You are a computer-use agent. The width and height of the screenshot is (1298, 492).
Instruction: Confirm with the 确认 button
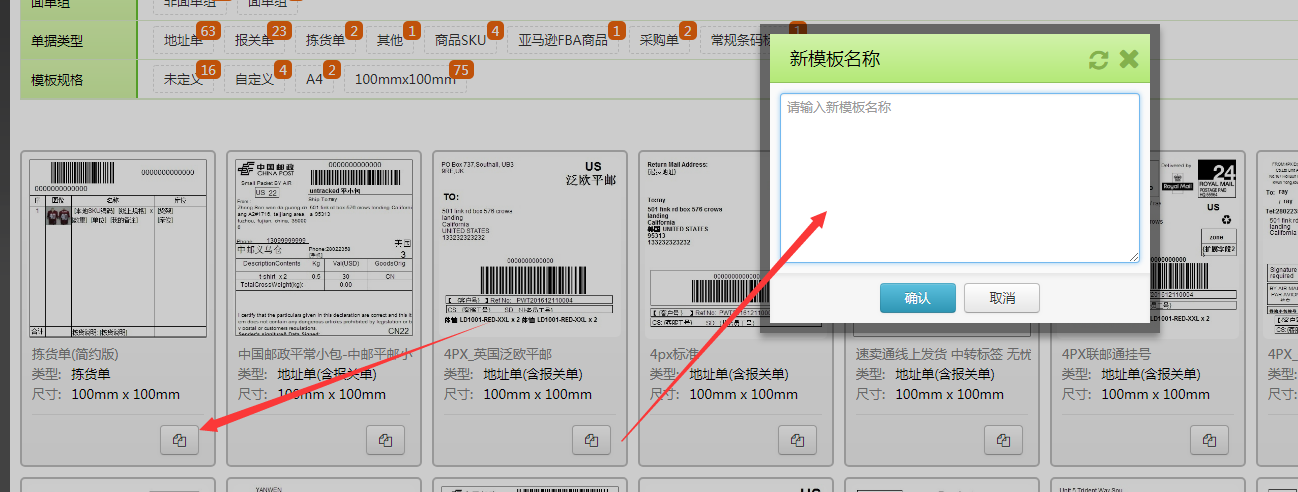pyautogui.click(x=917, y=298)
